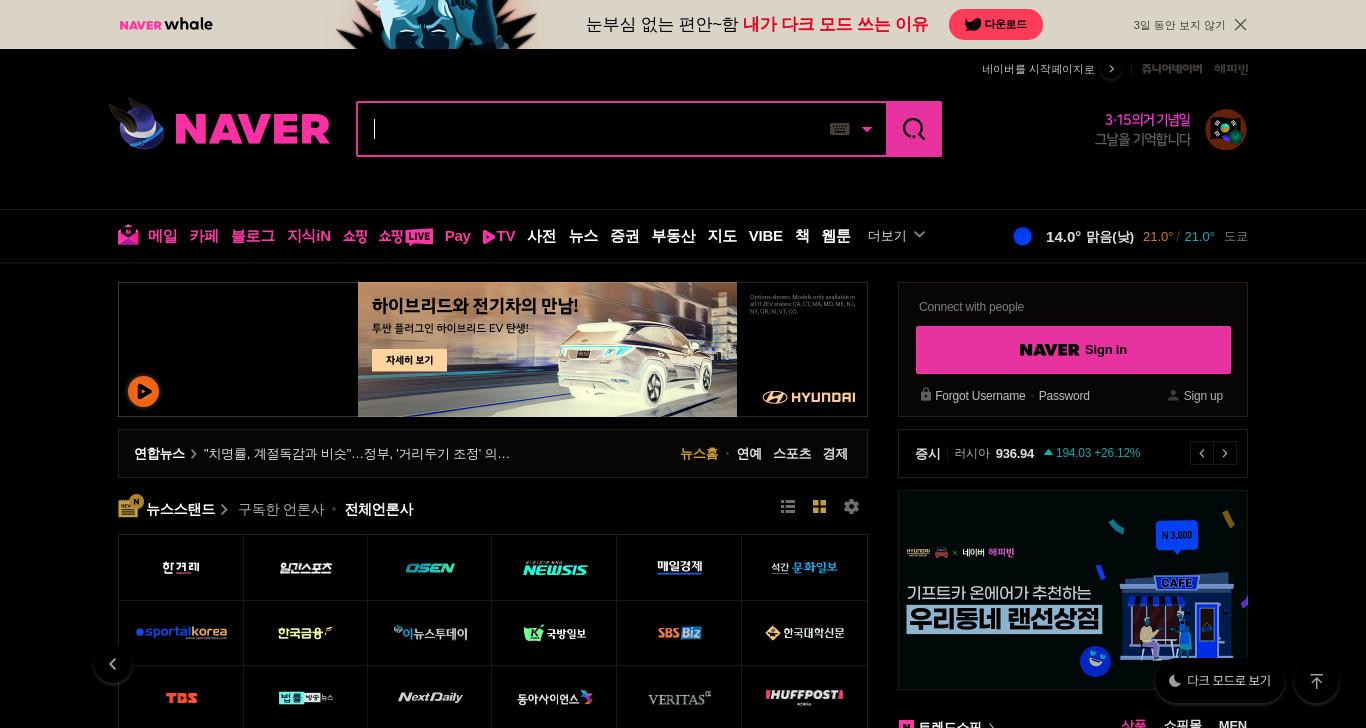Screen dimensions: 1366x728
Task: Open the 치명률, 계절독감과 비슷 headline
Action: pyautogui.click(x=357, y=454)
